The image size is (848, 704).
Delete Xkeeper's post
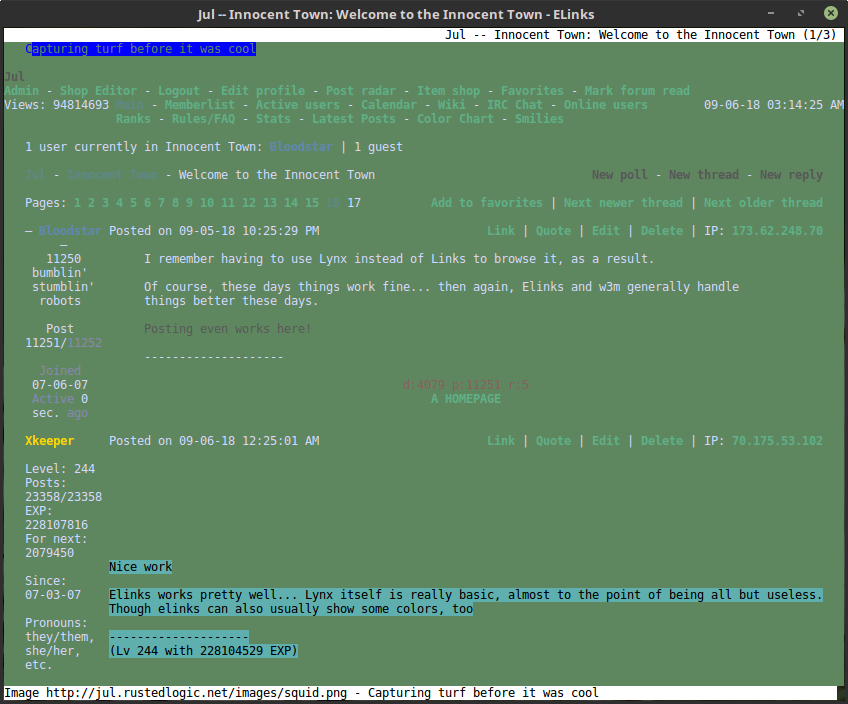tap(662, 441)
